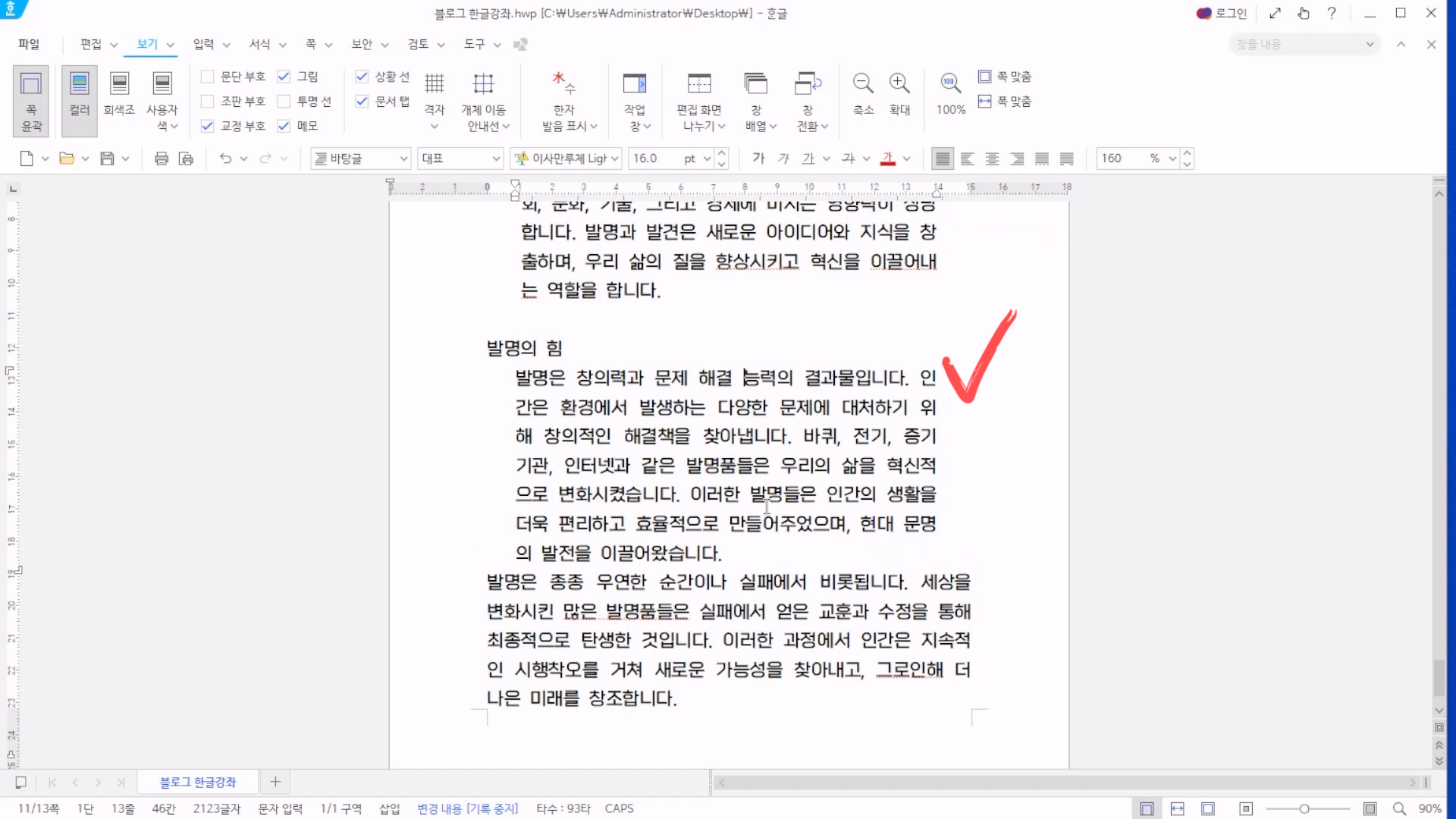Click the 축소 zoom out magnifier
The image size is (1456, 819).
click(x=863, y=83)
